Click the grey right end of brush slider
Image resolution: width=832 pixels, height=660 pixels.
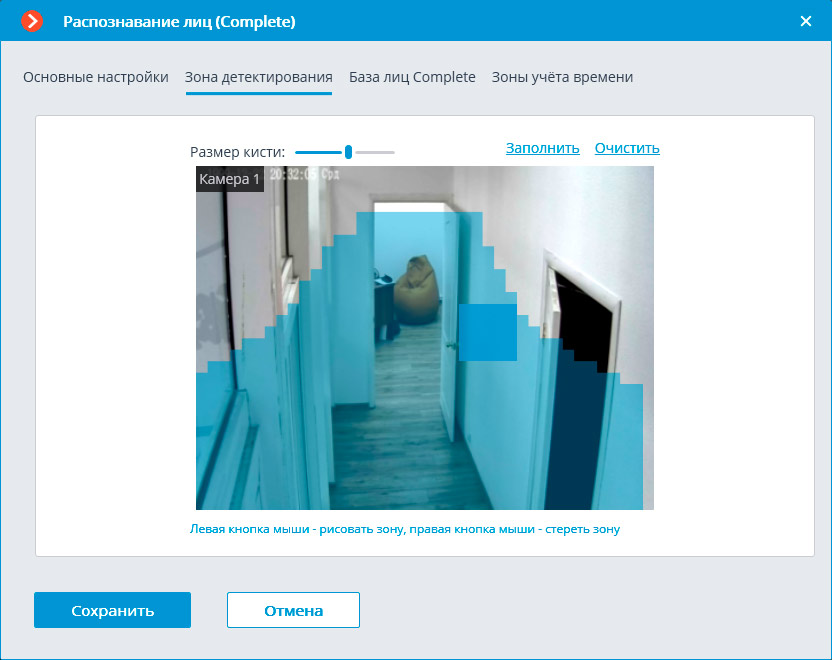point(378,152)
